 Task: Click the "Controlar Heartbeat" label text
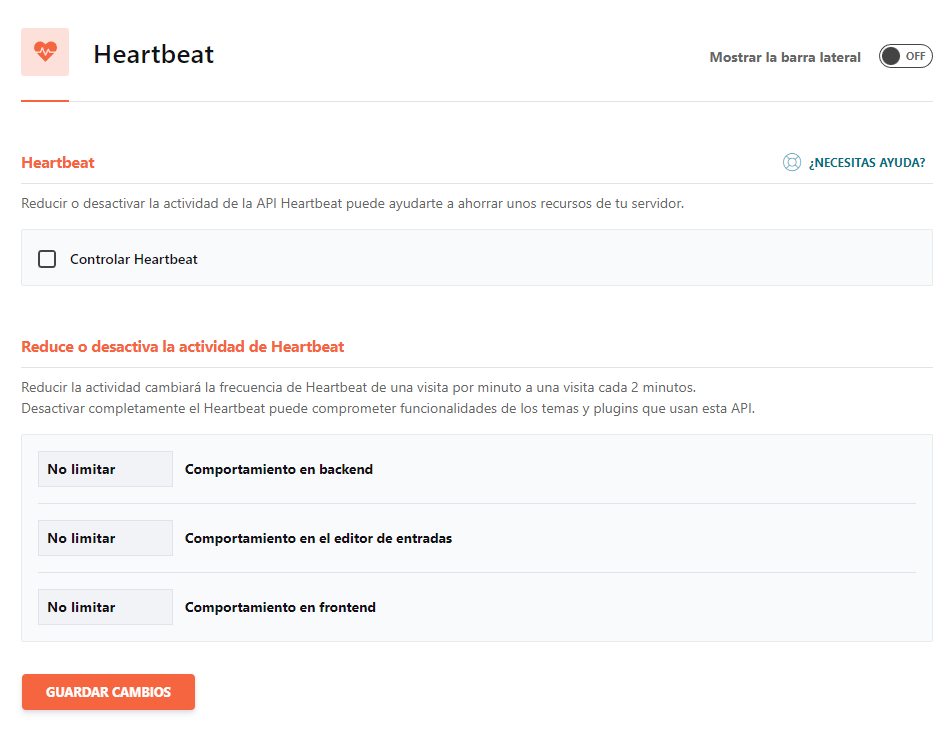[134, 259]
